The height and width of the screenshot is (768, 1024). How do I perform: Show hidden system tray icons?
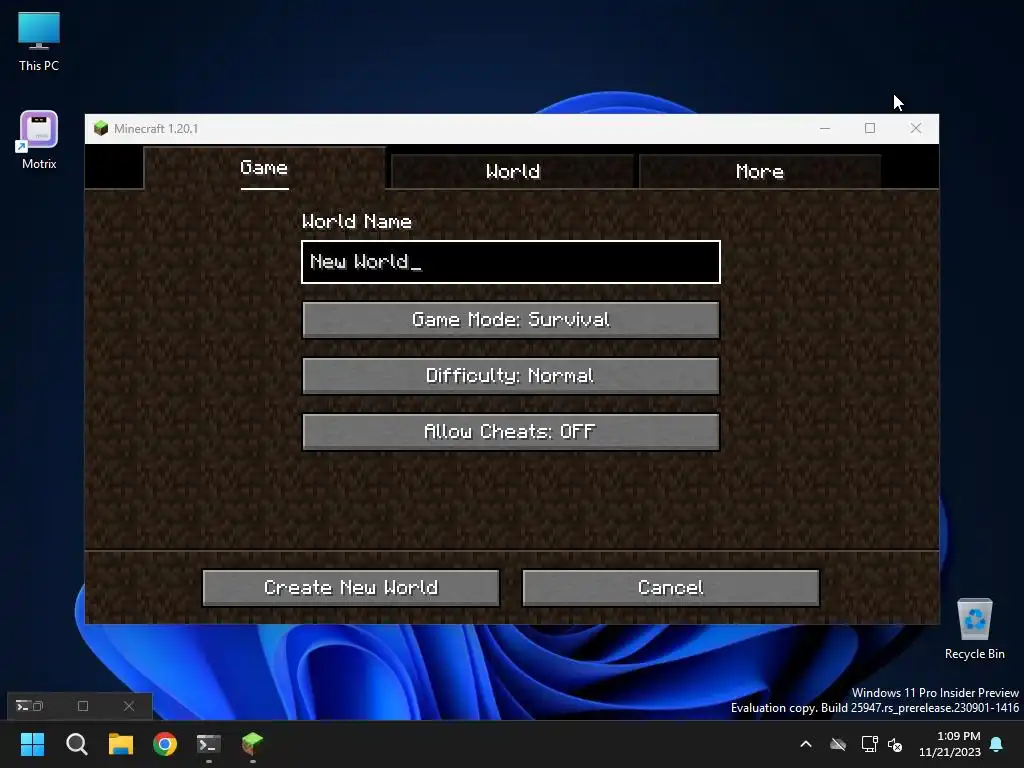point(806,744)
